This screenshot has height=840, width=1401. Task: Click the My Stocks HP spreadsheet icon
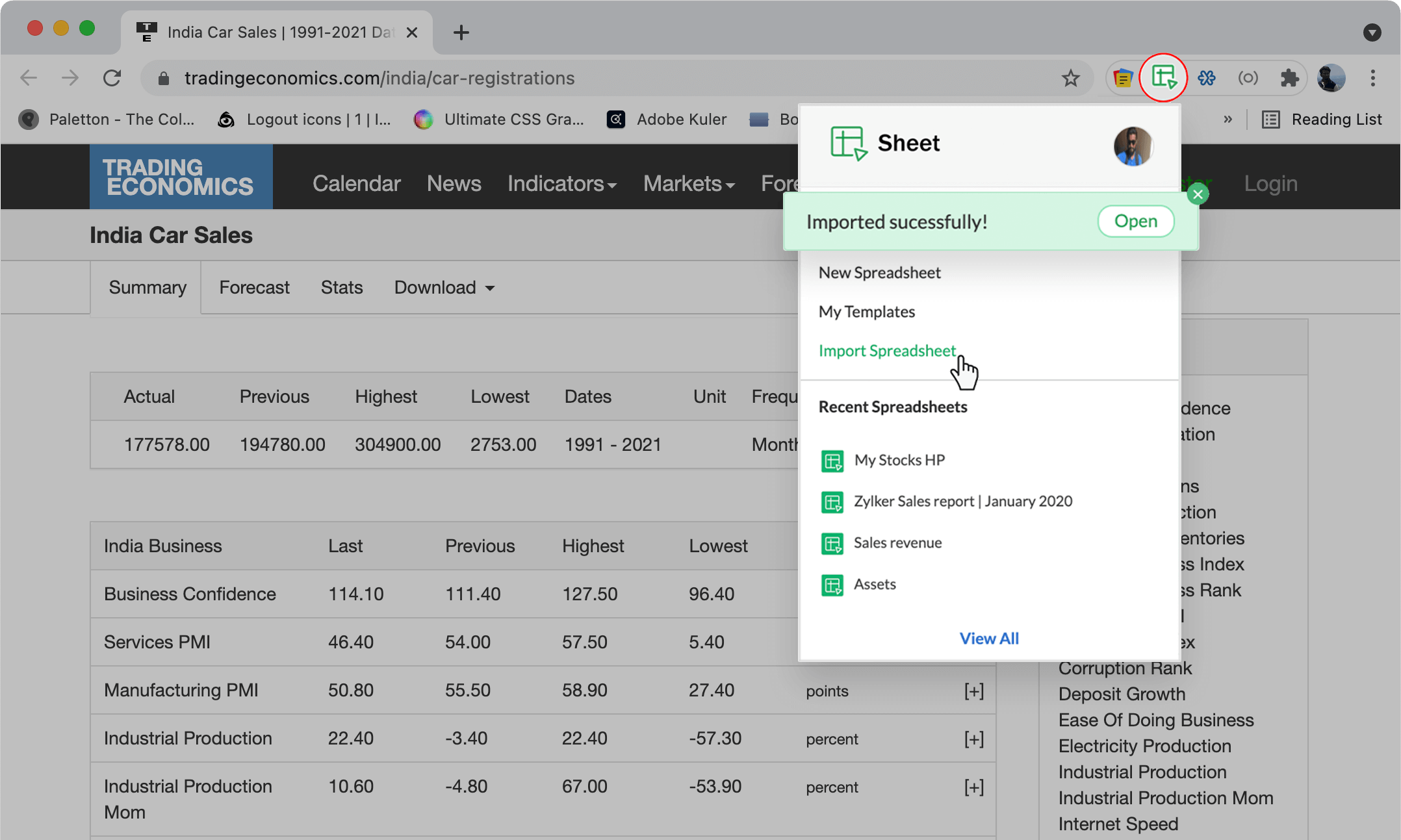pos(832,461)
